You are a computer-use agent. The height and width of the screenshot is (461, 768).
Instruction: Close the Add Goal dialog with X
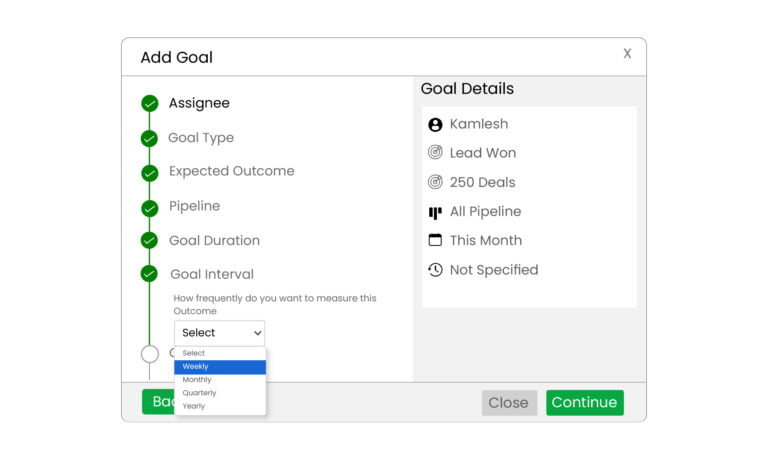coord(627,54)
